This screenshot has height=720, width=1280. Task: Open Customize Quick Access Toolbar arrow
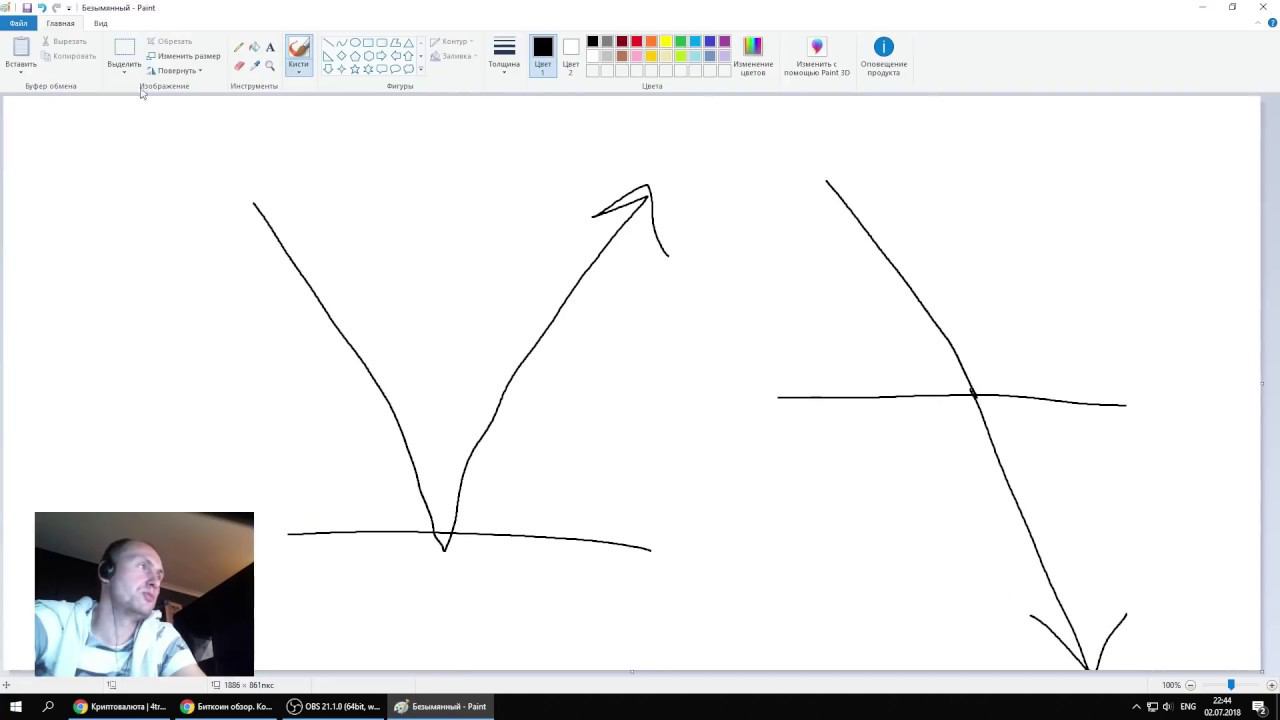[x=69, y=7]
